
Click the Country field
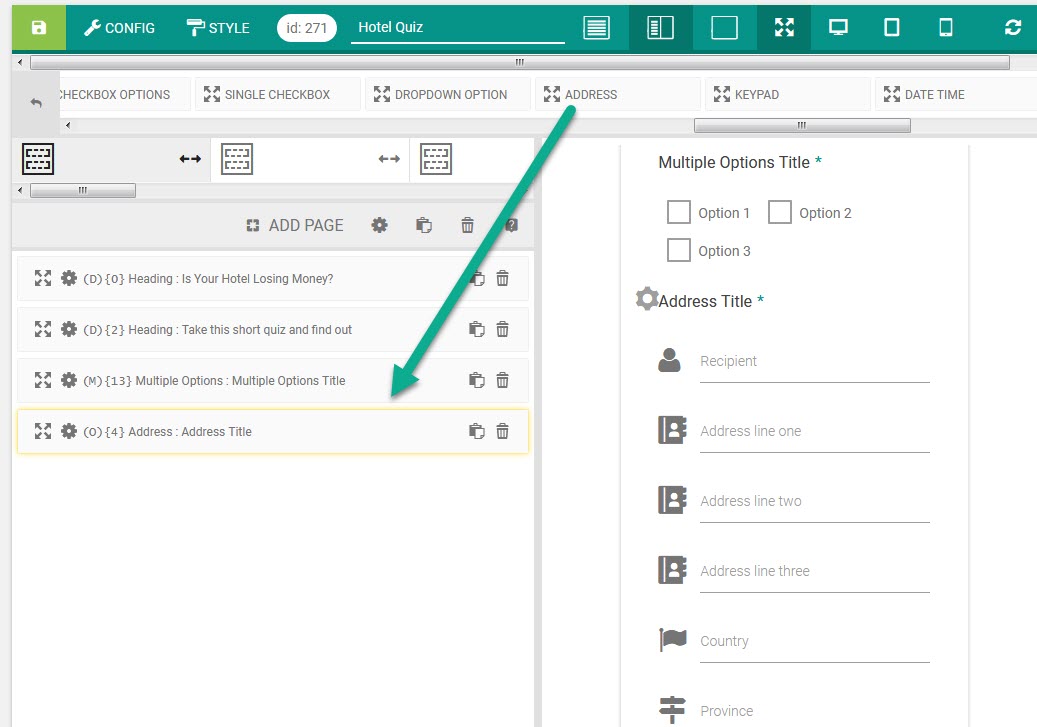pos(815,642)
